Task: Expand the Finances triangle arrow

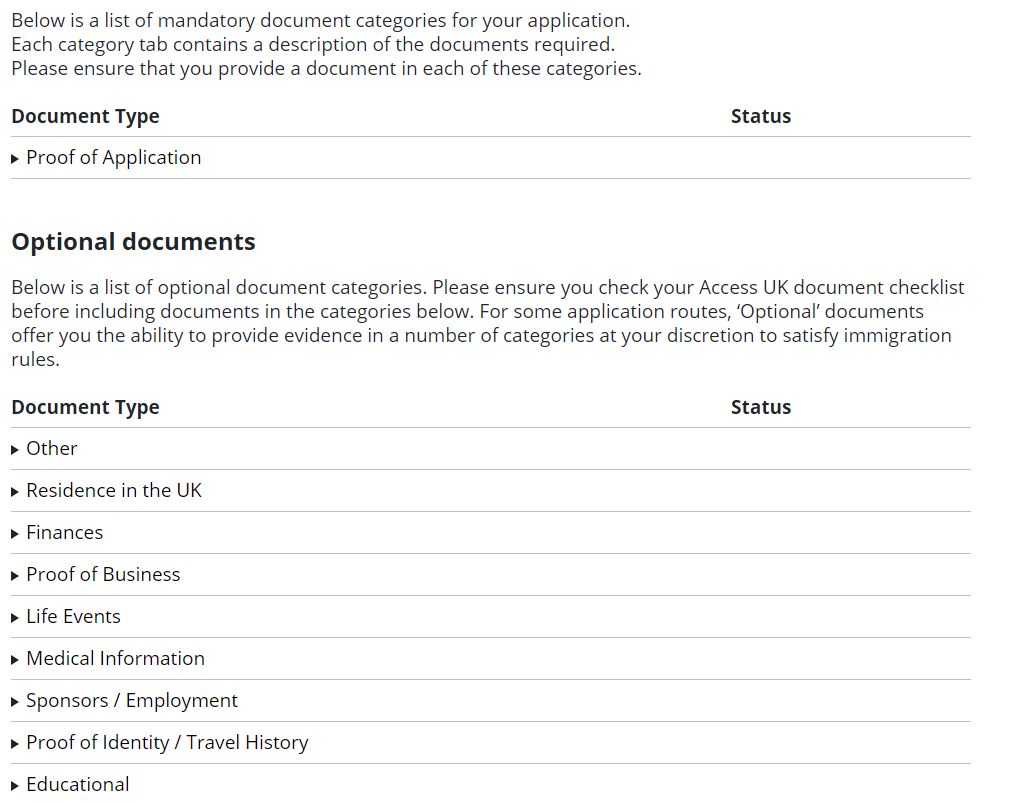Action: coord(15,534)
